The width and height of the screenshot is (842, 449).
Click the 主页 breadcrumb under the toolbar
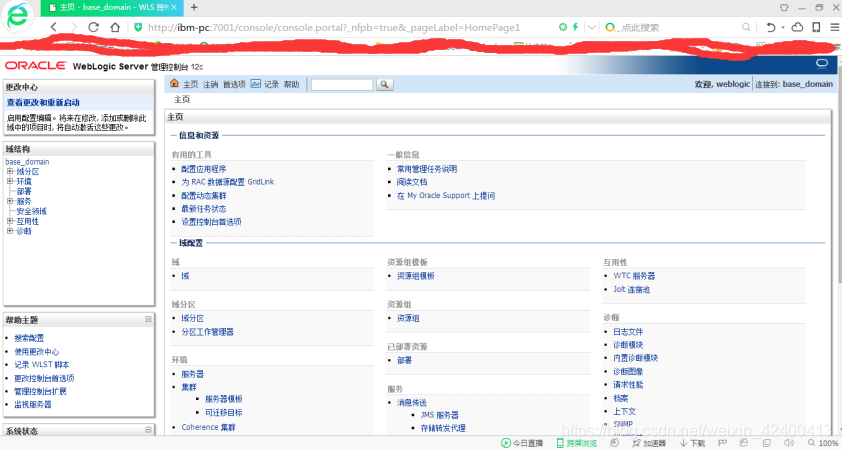pyautogui.click(x=182, y=99)
